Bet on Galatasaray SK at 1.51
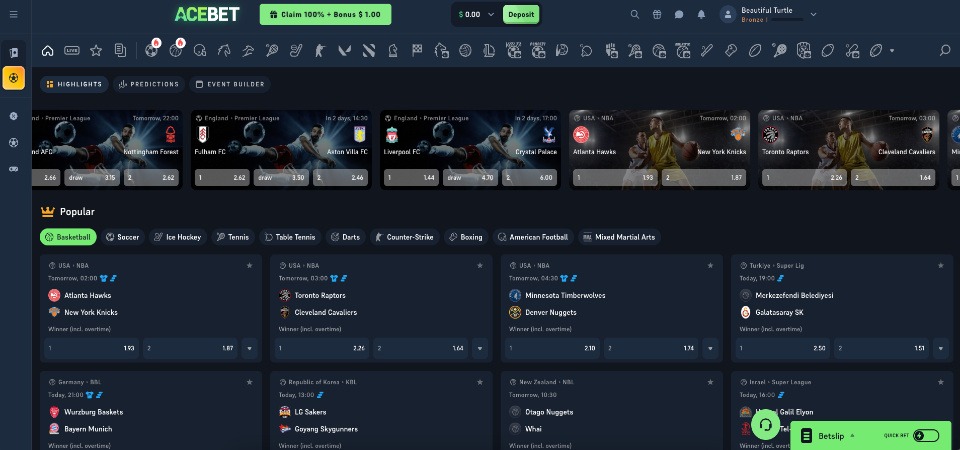The height and width of the screenshot is (450, 960). point(882,348)
